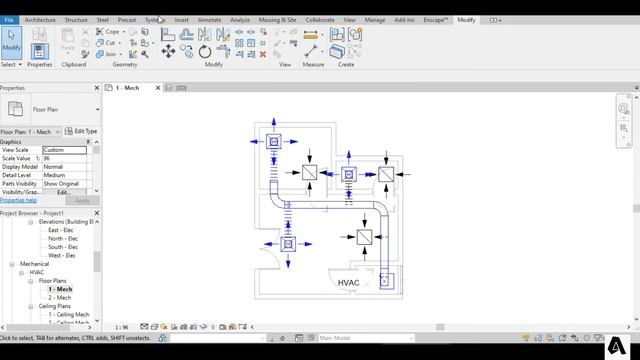This screenshot has width=640, height=360.
Task: Open the Annotate ribbon tab
Action: pyautogui.click(x=209, y=20)
